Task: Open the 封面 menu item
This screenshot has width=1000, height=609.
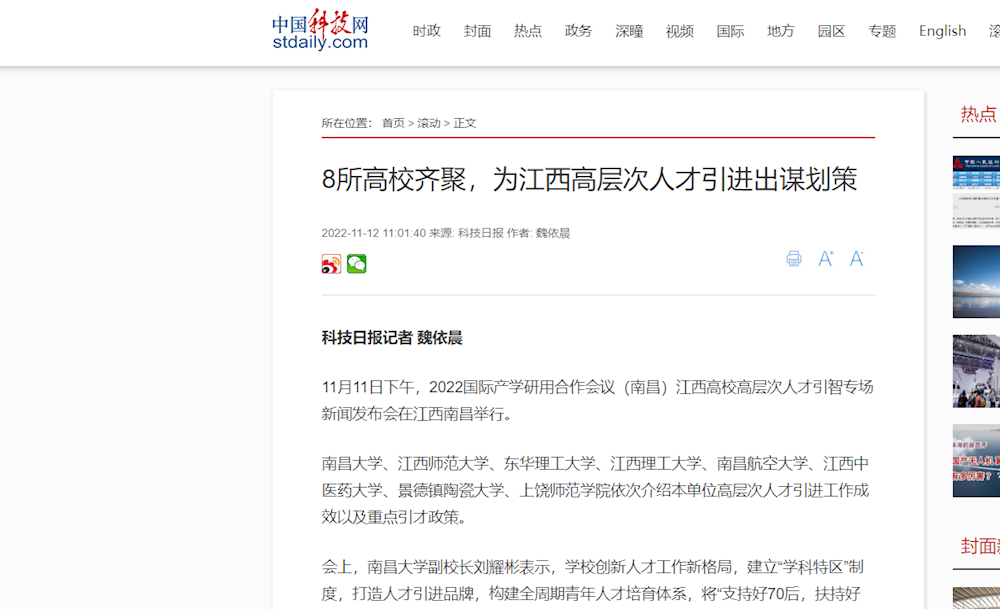Action: click(x=477, y=31)
